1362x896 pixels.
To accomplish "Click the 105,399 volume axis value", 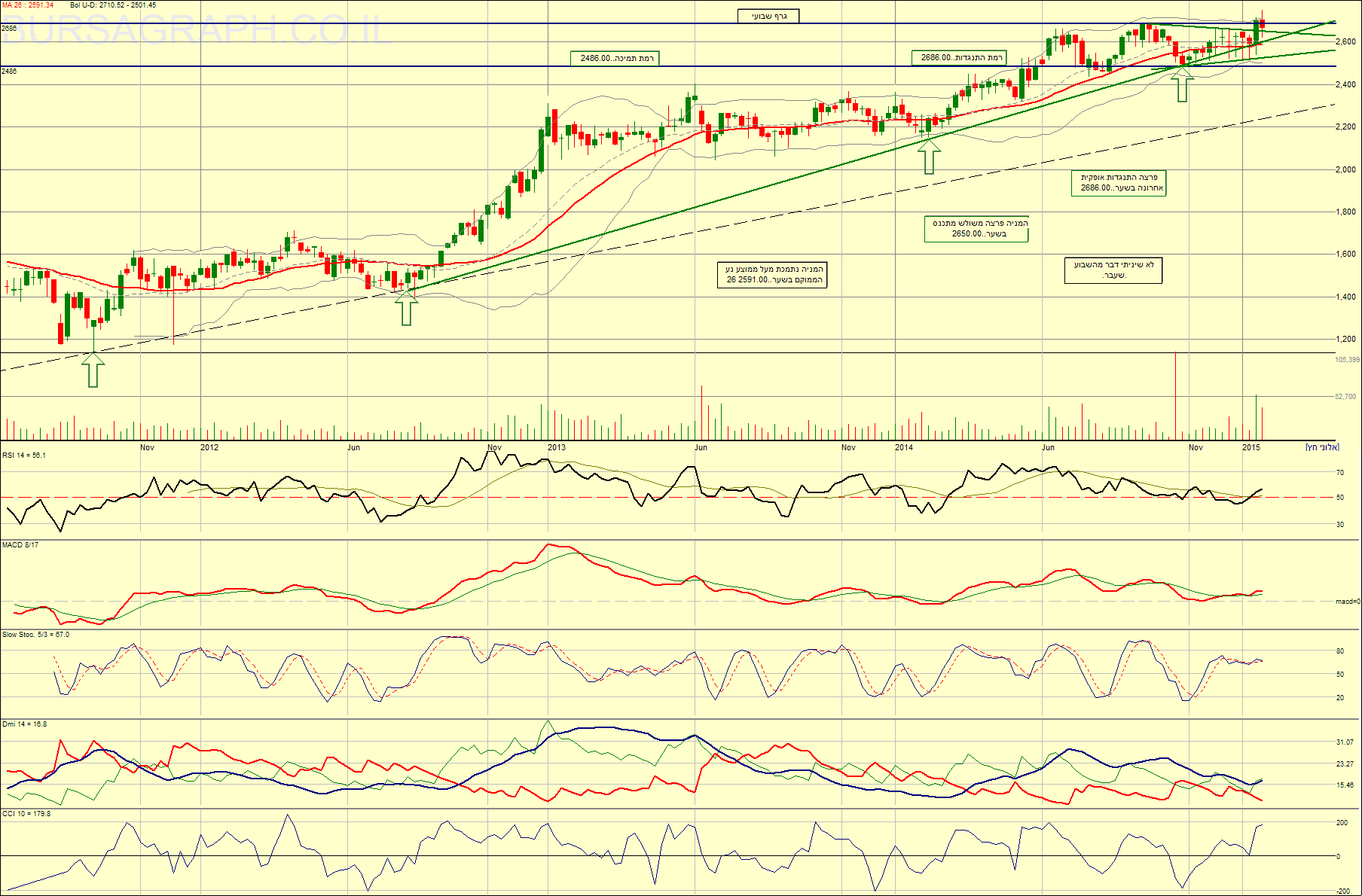I will coord(1347,360).
